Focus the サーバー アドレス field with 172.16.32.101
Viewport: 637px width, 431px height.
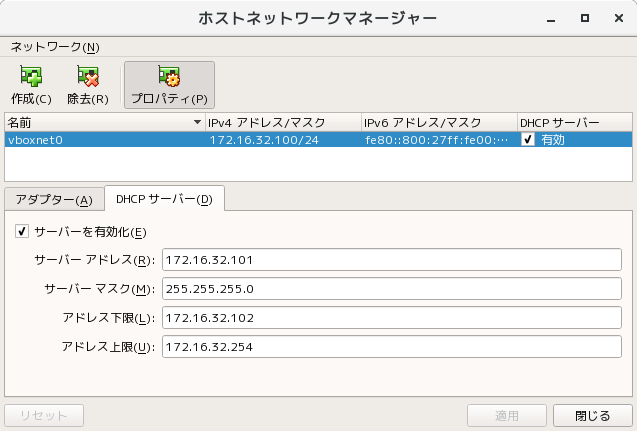point(392,260)
